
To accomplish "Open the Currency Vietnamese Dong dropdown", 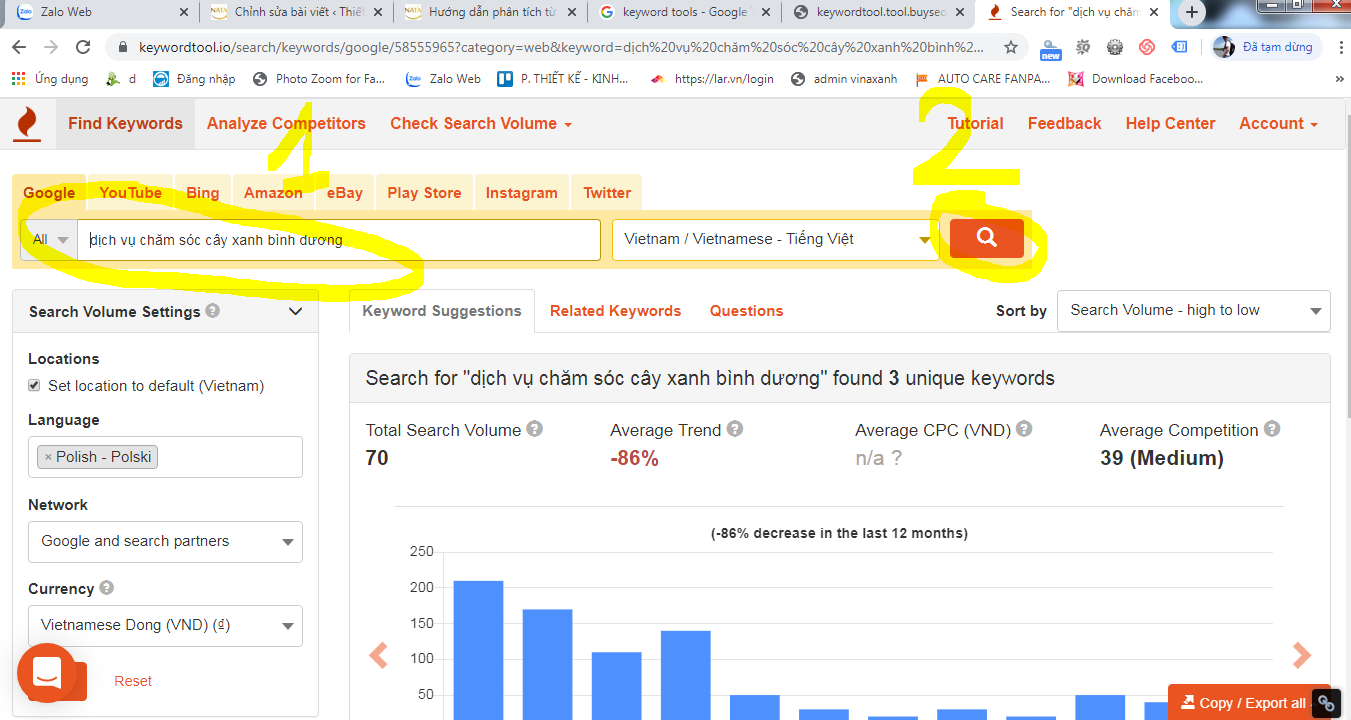I will (x=165, y=625).
